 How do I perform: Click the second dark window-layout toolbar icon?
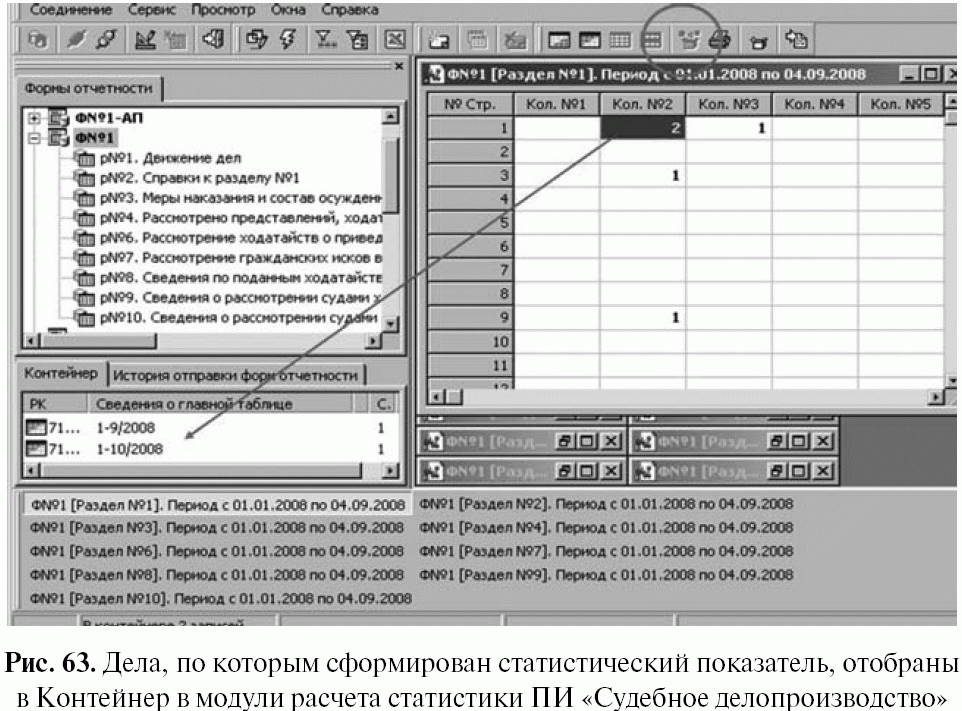click(589, 40)
